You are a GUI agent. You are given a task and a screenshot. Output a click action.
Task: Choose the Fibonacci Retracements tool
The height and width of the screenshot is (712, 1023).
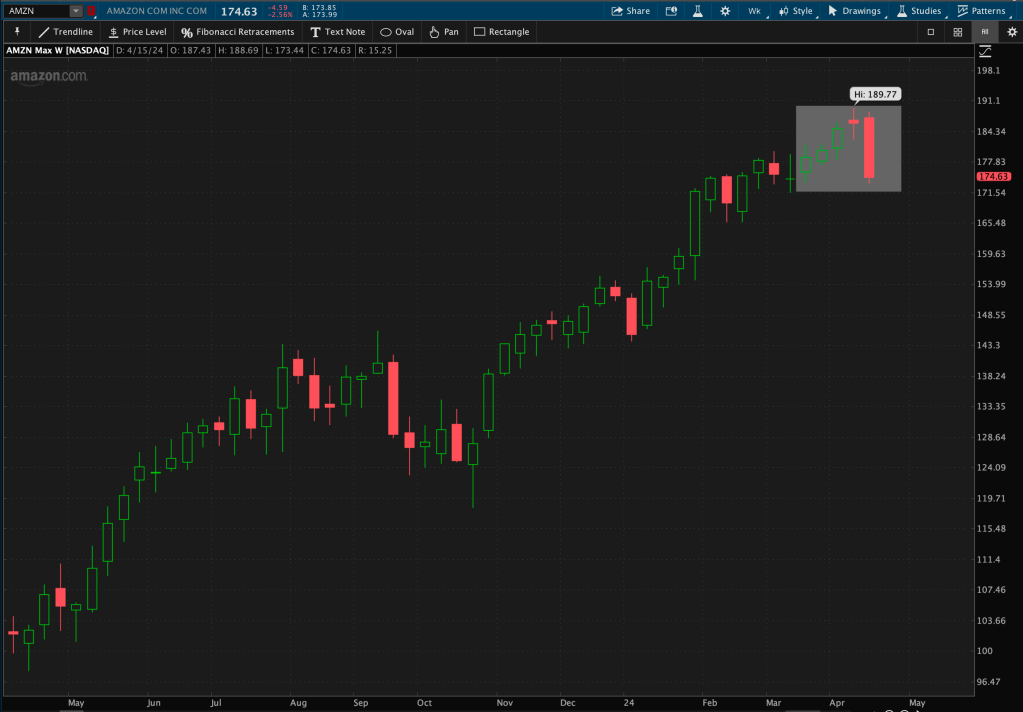click(237, 32)
